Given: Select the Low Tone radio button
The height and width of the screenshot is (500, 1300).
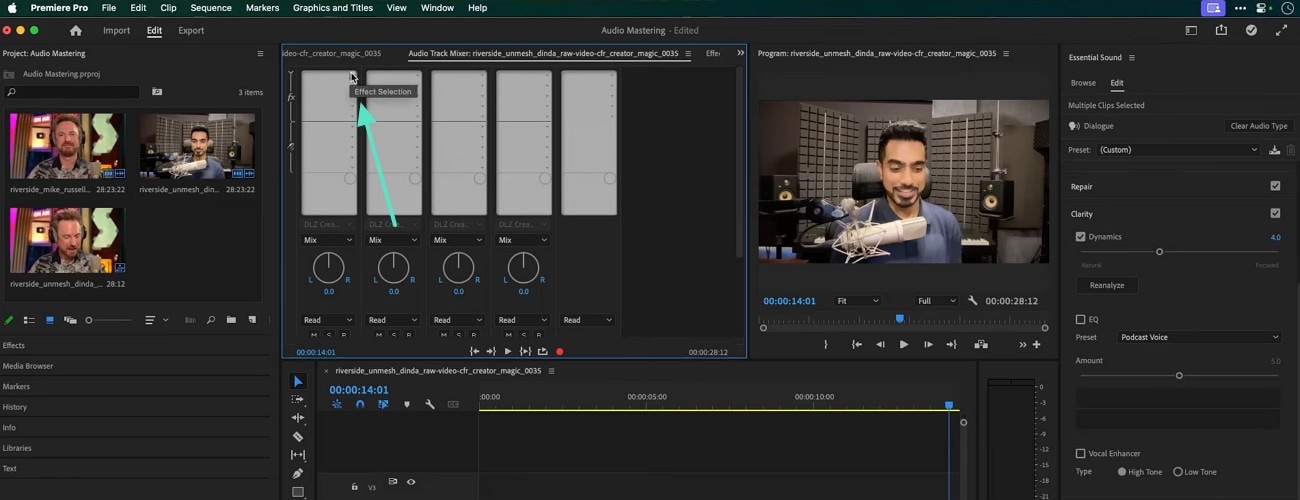Looking at the screenshot, I should [1178, 472].
